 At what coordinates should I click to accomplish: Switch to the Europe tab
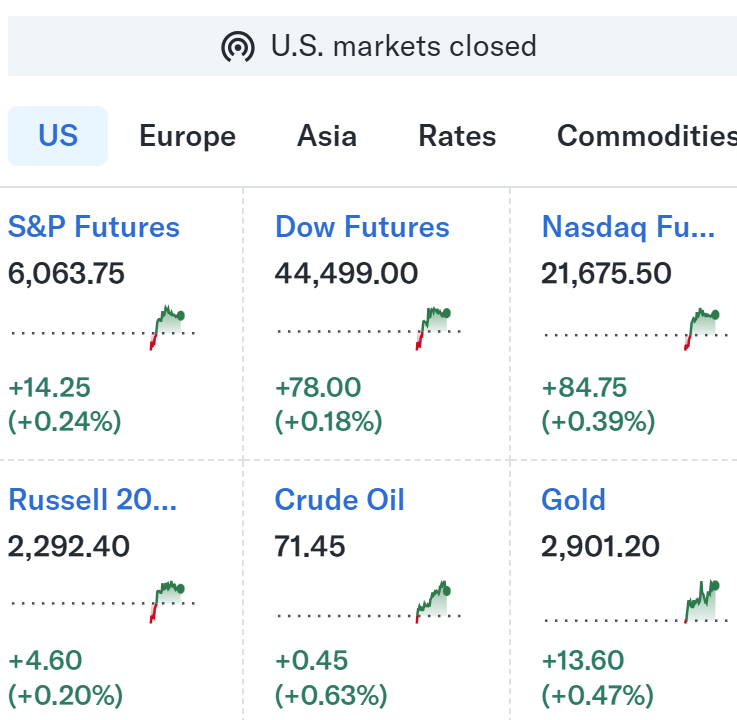click(188, 136)
